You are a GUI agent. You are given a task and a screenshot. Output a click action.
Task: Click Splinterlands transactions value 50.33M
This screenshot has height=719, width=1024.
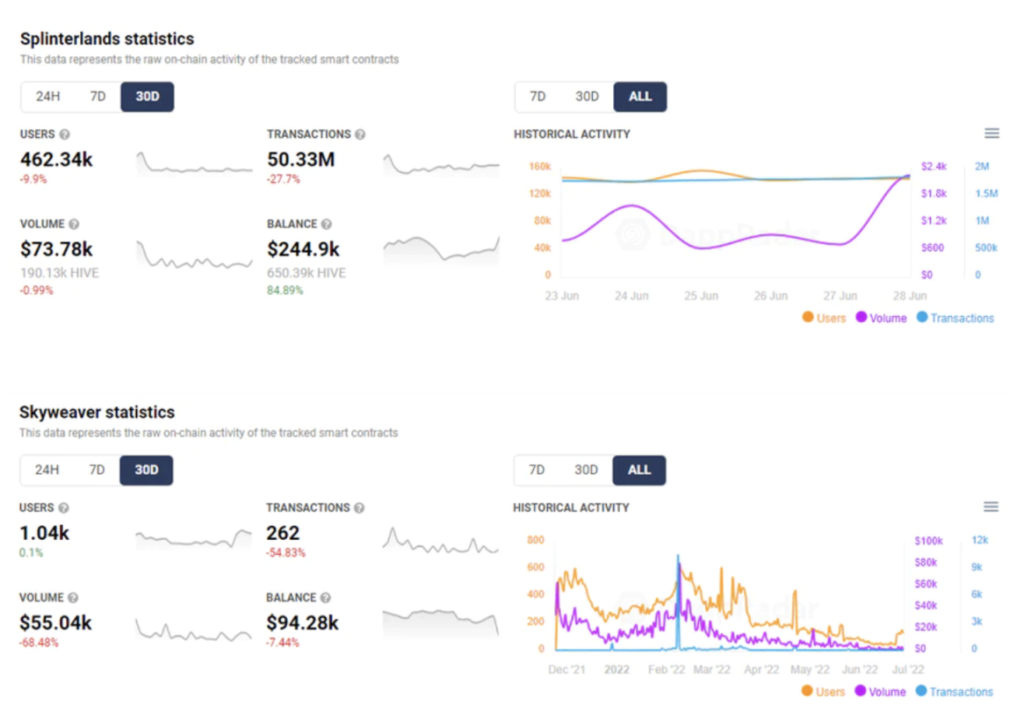tap(301, 159)
